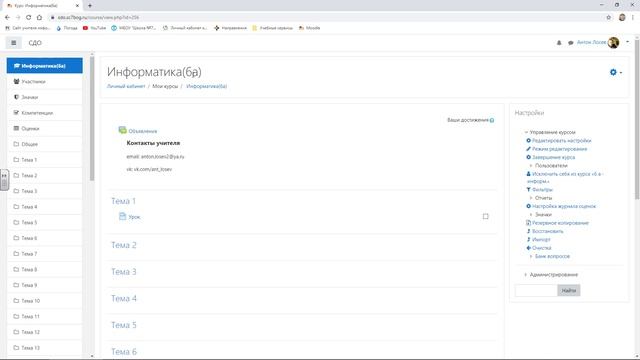The image size is (640, 360).
Task: Bookmark this page with the star icon
Action: (x=609, y=17)
